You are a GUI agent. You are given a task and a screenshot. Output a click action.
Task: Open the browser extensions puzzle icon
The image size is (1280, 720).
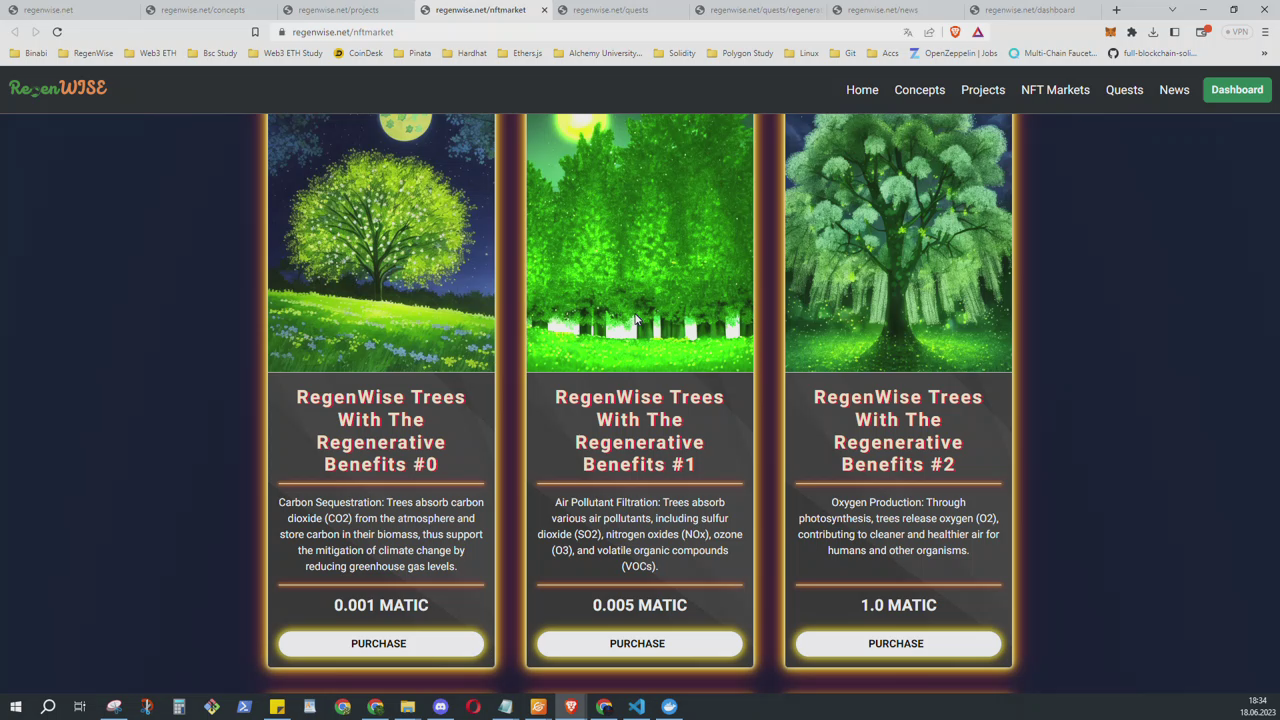click(1132, 32)
